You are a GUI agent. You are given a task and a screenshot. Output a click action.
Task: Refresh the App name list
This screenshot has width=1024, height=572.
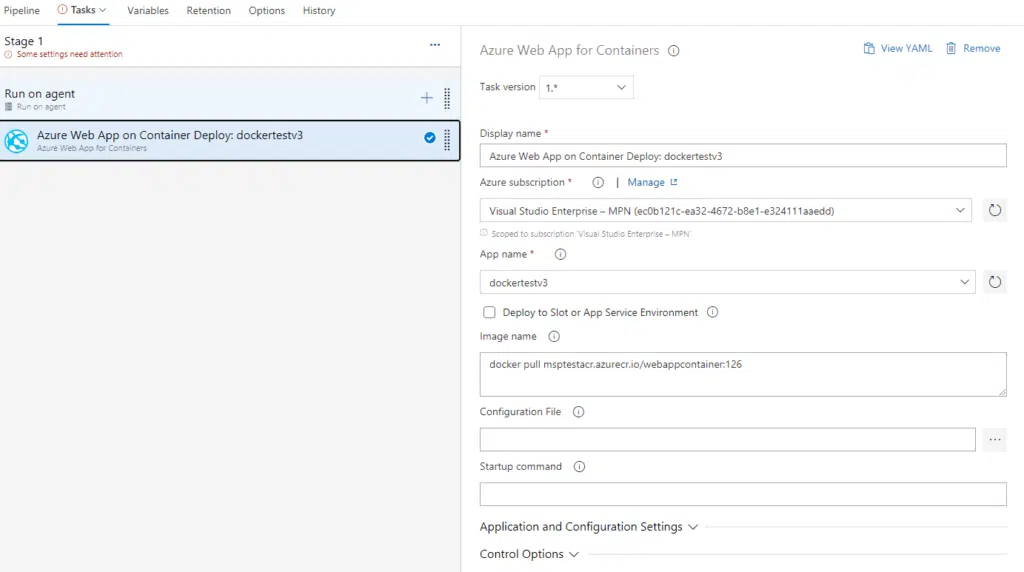click(995, 282)
